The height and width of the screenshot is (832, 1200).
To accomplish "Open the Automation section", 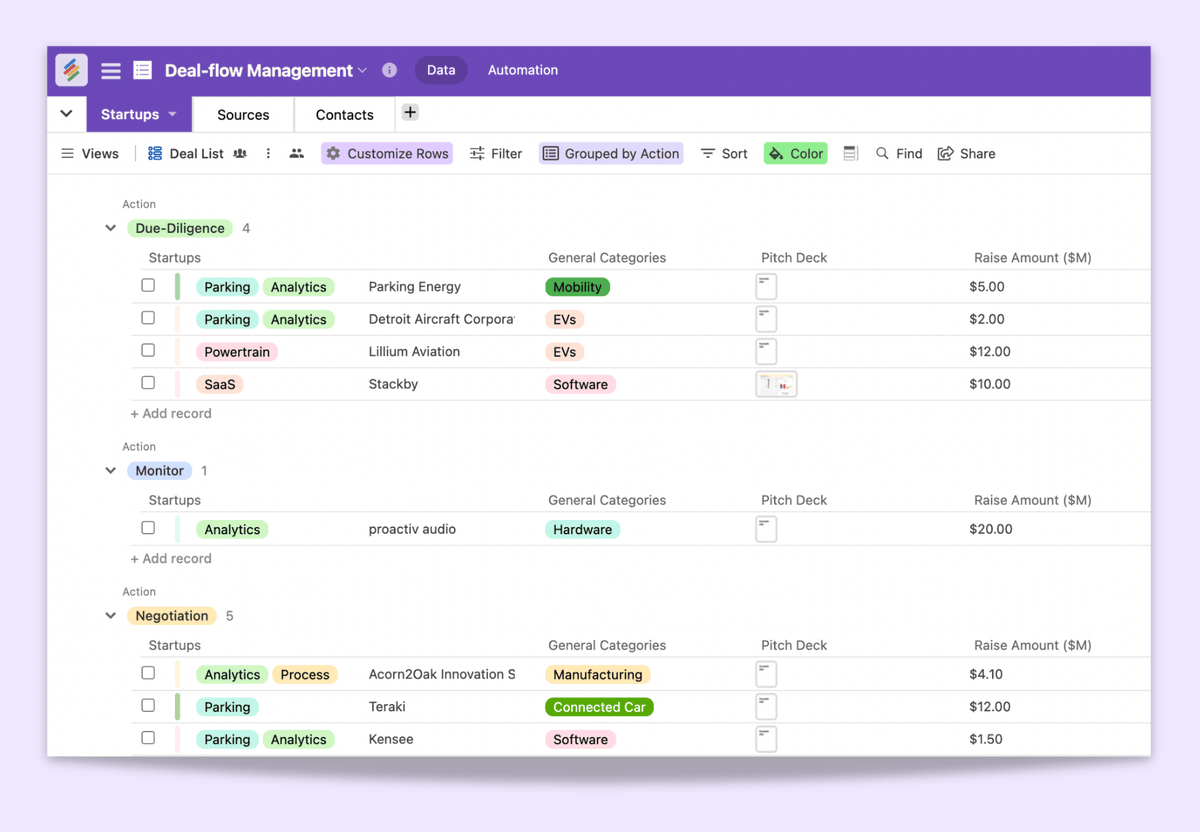I will click(522, 70).
